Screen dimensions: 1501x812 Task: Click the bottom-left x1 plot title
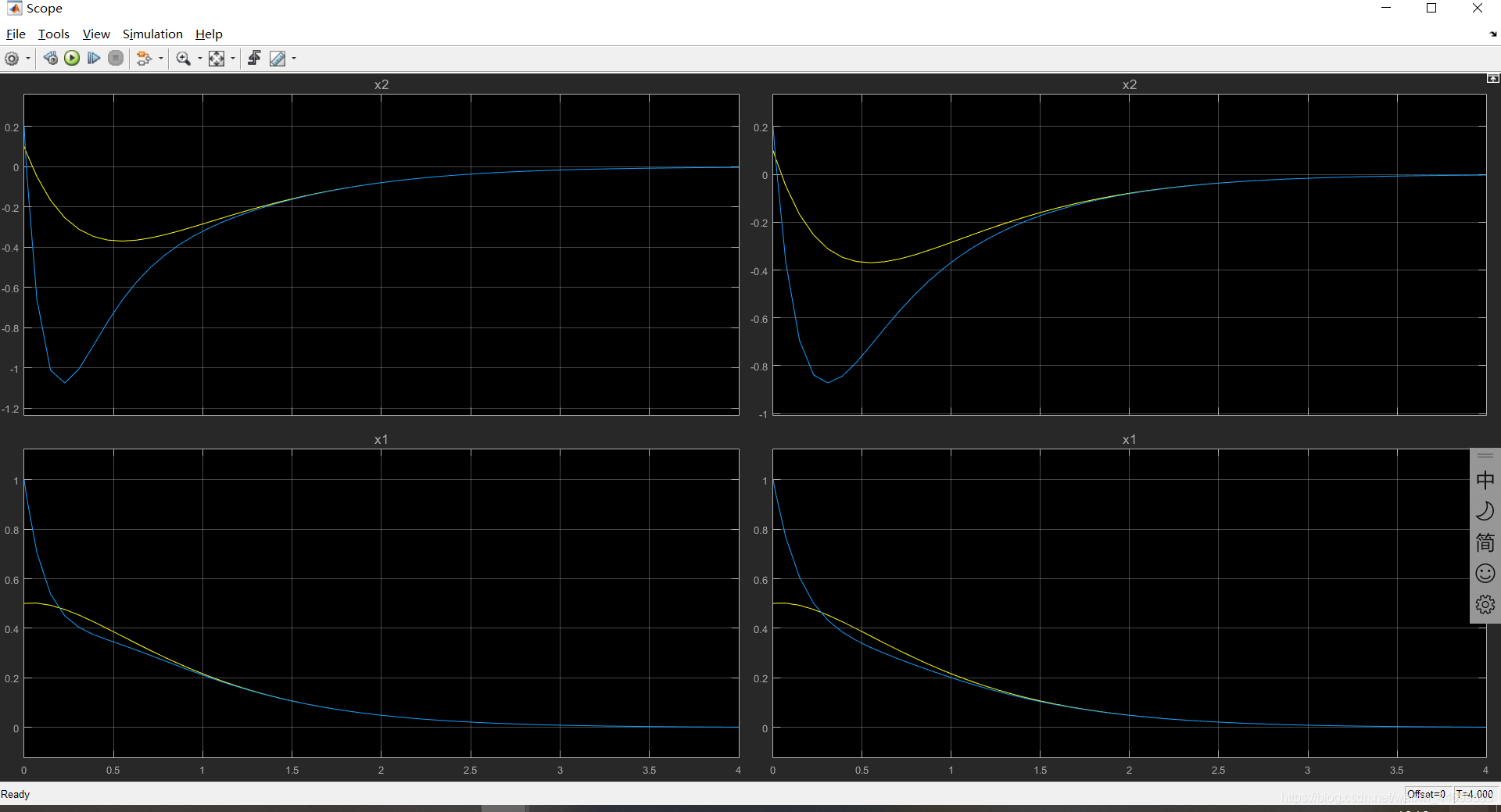382,439
